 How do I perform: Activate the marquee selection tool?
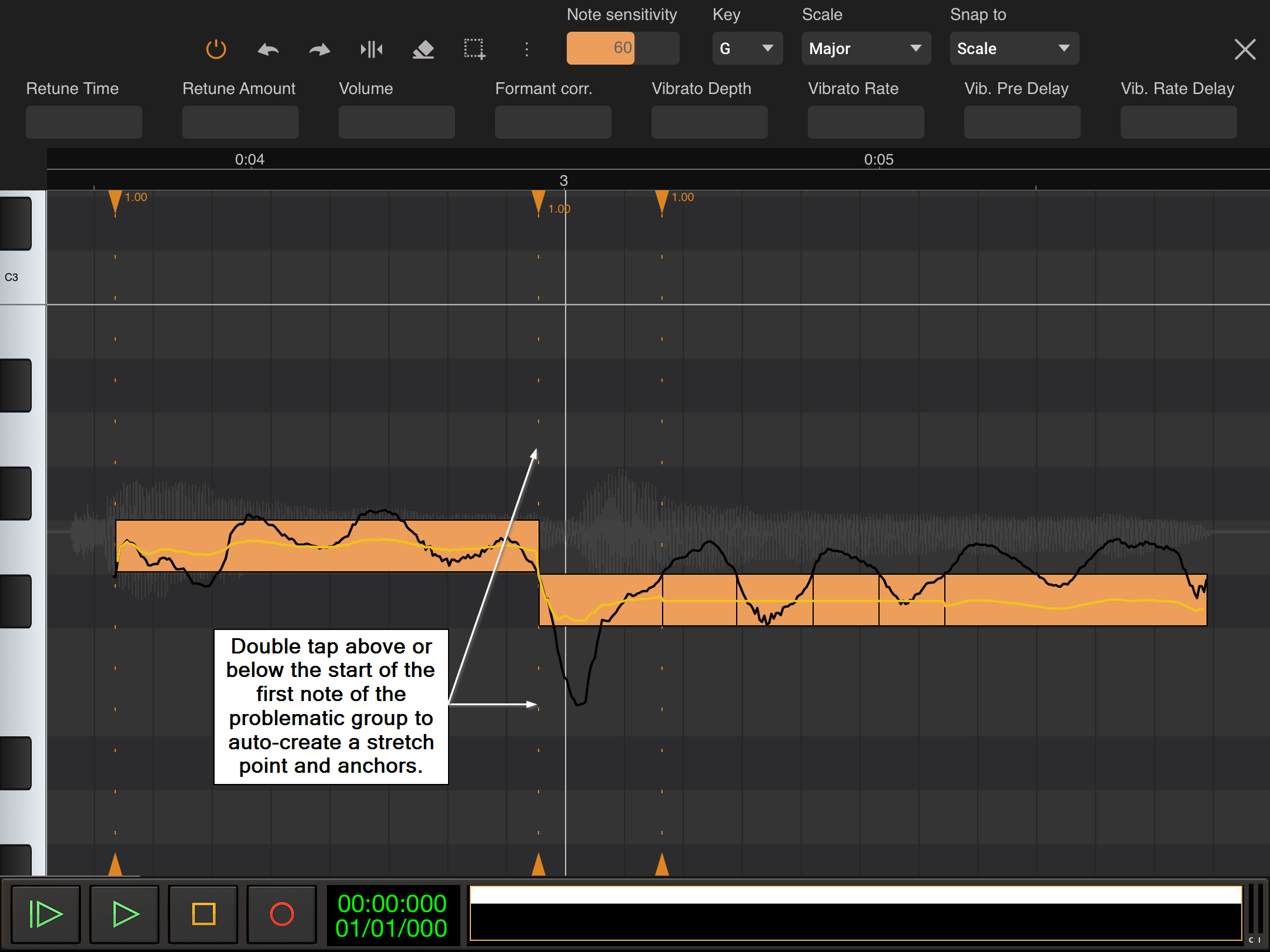coord(474,49)
